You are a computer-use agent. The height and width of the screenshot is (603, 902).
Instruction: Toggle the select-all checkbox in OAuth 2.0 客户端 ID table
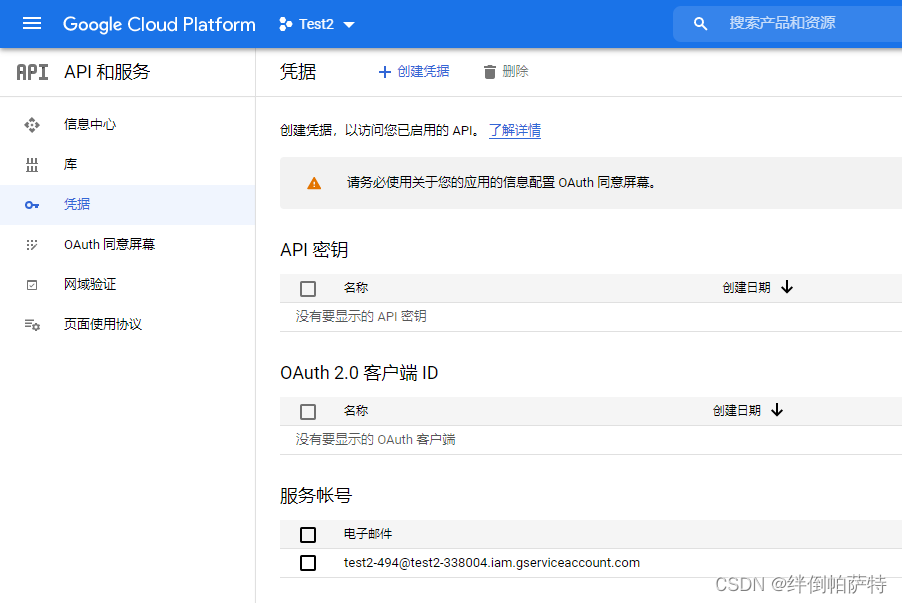tap(308, 411)
